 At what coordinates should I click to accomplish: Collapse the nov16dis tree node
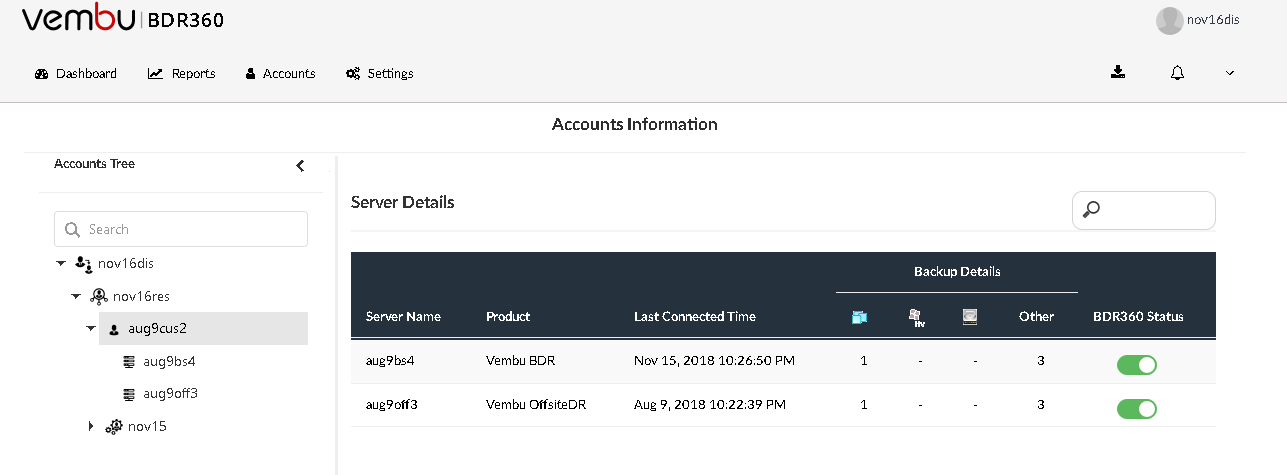[62, 264]
